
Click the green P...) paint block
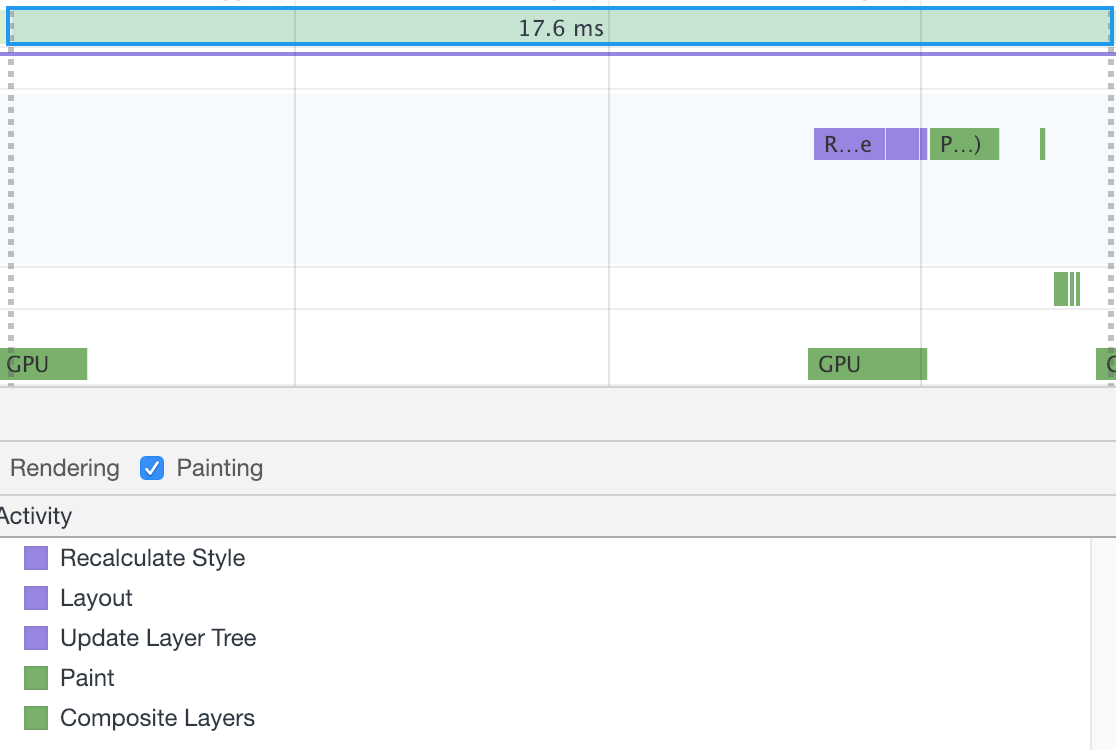click(x=964, y=144)
